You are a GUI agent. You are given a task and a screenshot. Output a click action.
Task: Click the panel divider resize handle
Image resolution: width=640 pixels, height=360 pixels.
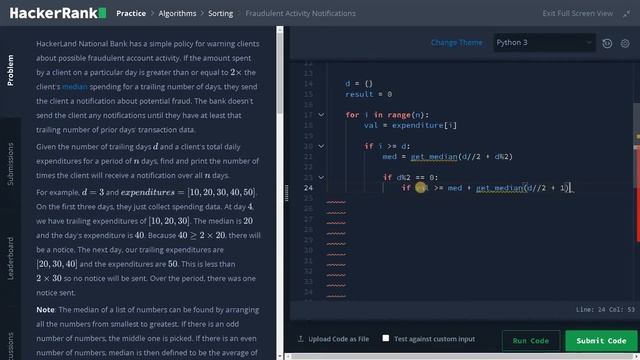tap(287, 193)
